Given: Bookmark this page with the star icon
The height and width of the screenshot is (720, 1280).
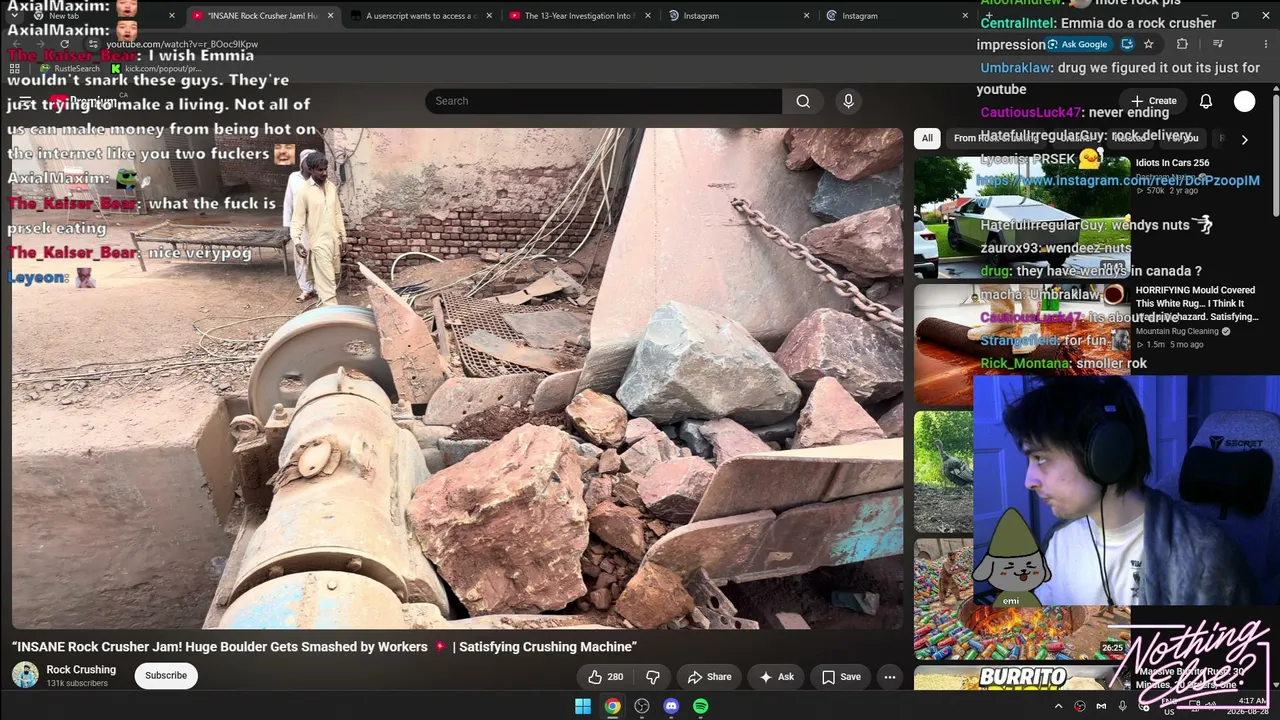Looking at the screenshot, I should coord(1149,44).
